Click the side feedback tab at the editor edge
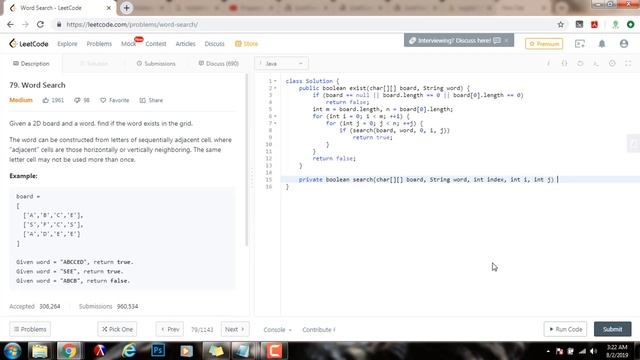Image resolution: width=640 pixels, height=360 pixels. pos(633,143)
